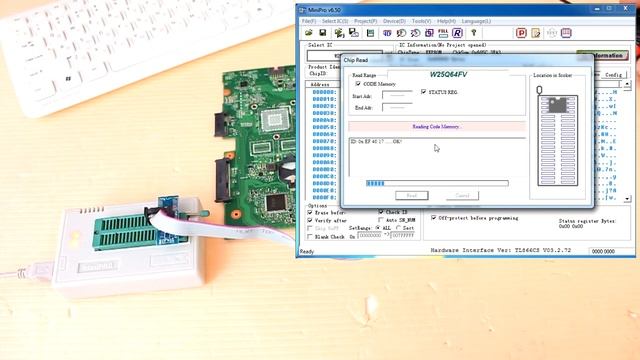Click the edit note toolbar icon
Screen dimensions: 640x360
(536, 33)
